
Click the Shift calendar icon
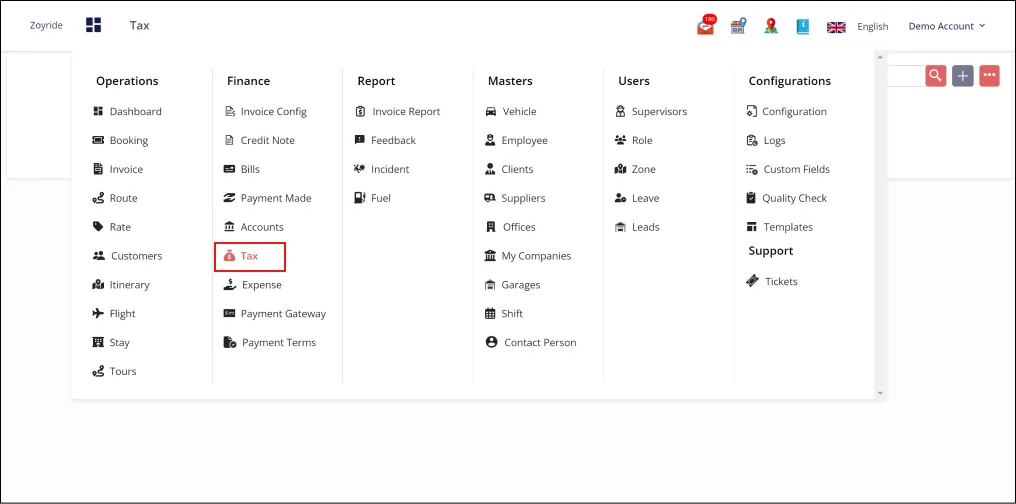coord(490,314)
